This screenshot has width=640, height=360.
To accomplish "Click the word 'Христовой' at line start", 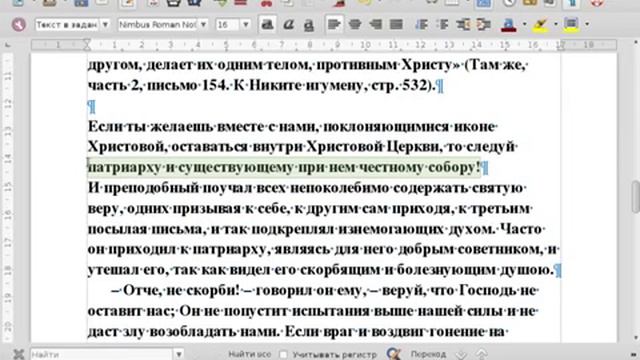I will pos(127,147).
